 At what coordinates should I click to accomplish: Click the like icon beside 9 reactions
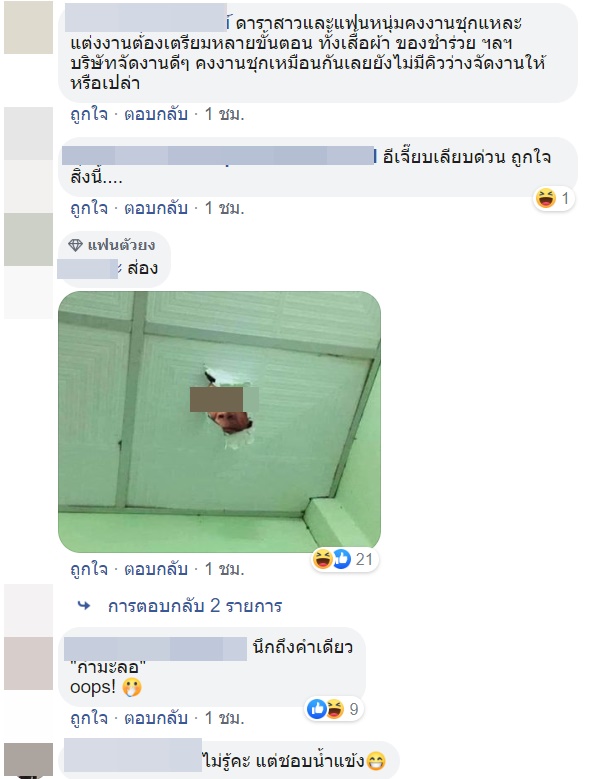point(316,709)
